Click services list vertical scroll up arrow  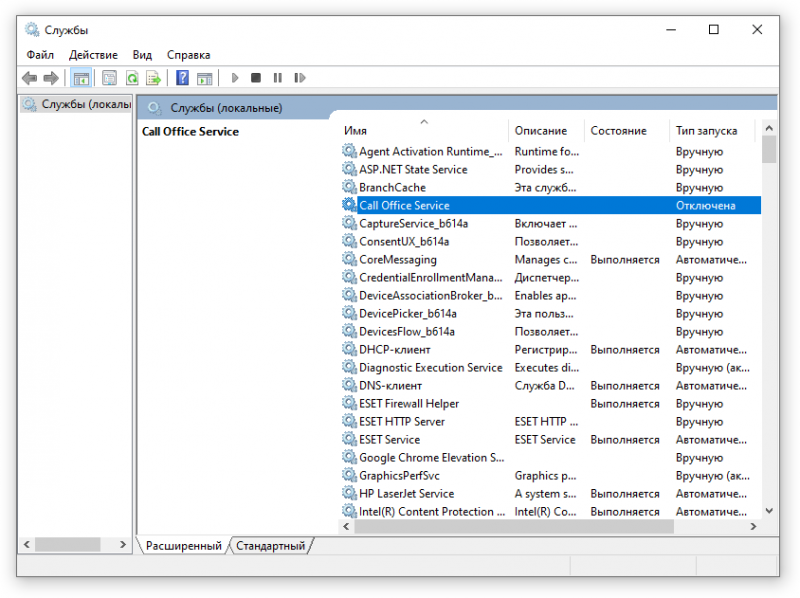(x=769, y=128)
